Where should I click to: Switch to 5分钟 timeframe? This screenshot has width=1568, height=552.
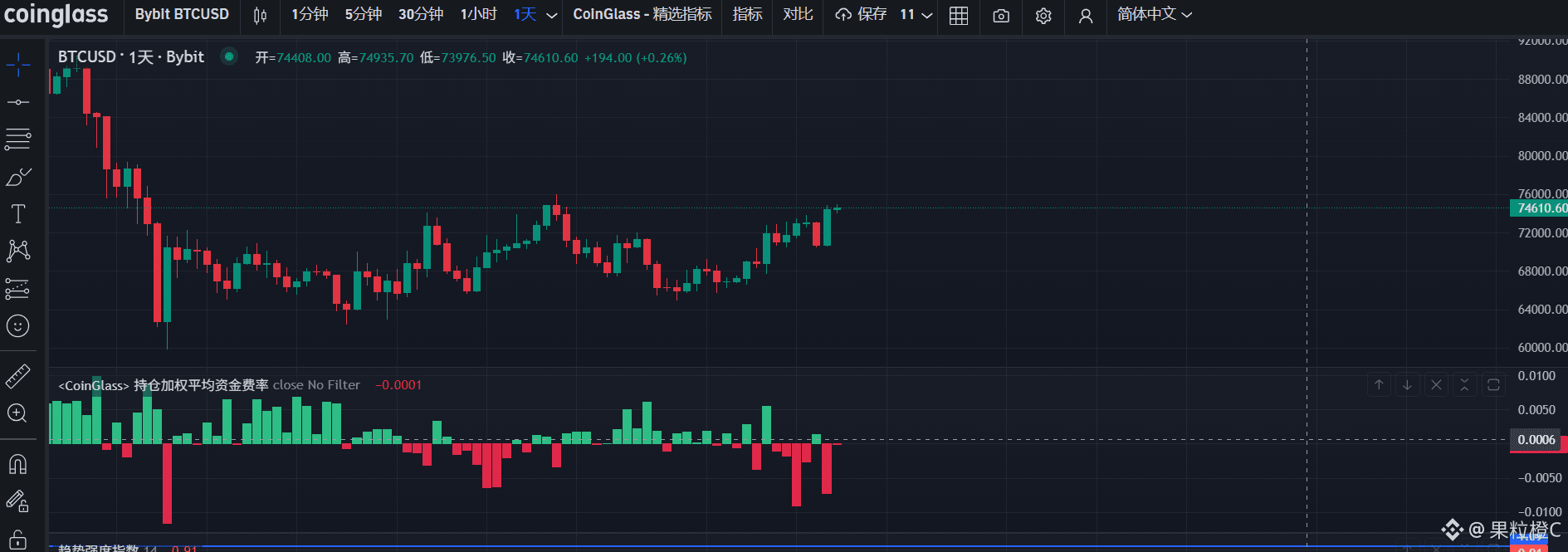[x=363, y=14]
